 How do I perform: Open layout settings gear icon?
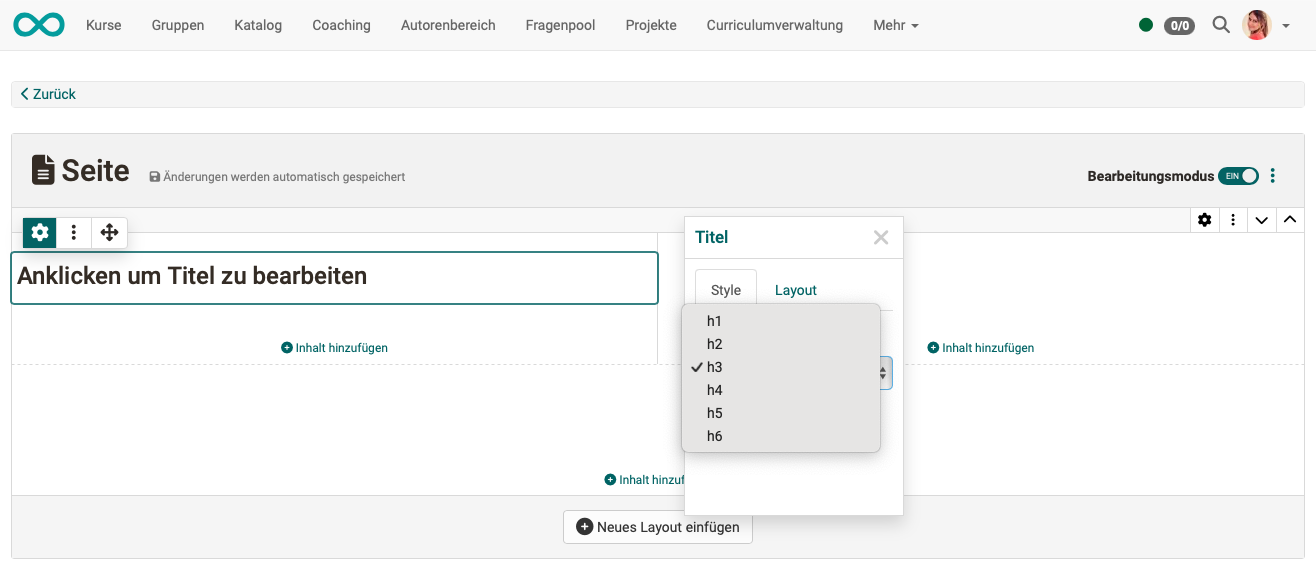1205,220
